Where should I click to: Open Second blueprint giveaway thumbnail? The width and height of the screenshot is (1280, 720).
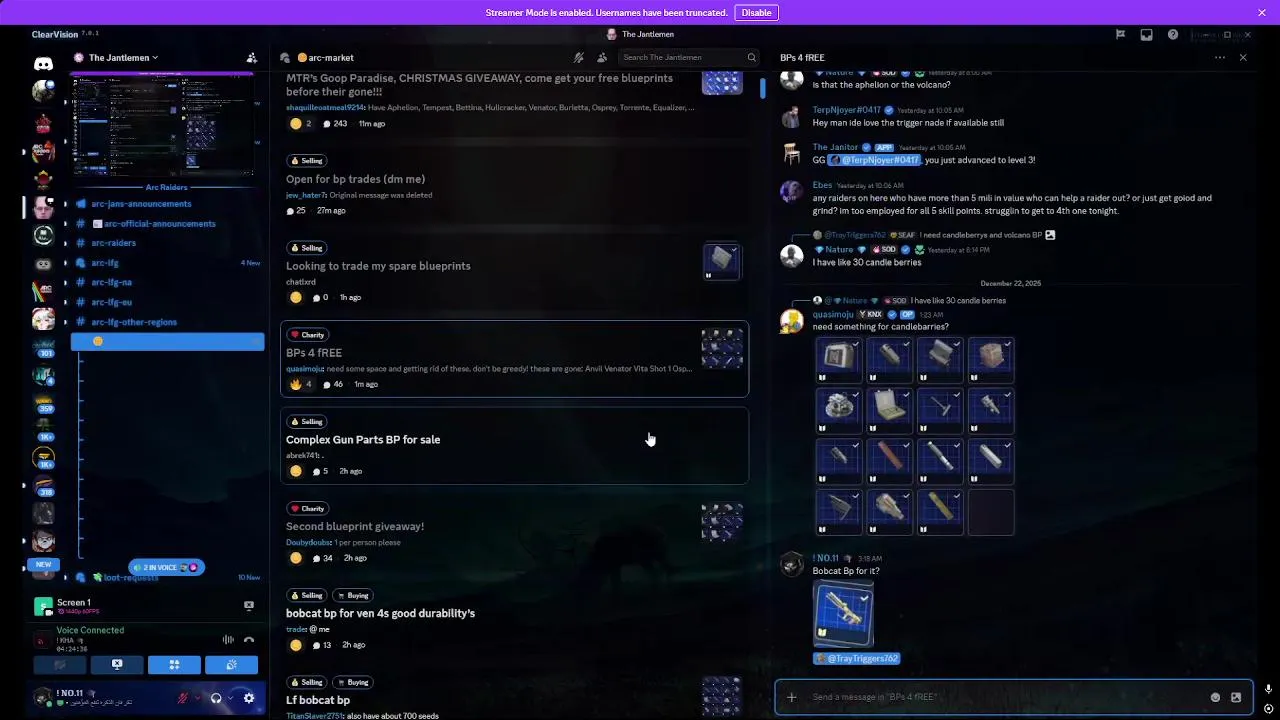coord(722,522)
